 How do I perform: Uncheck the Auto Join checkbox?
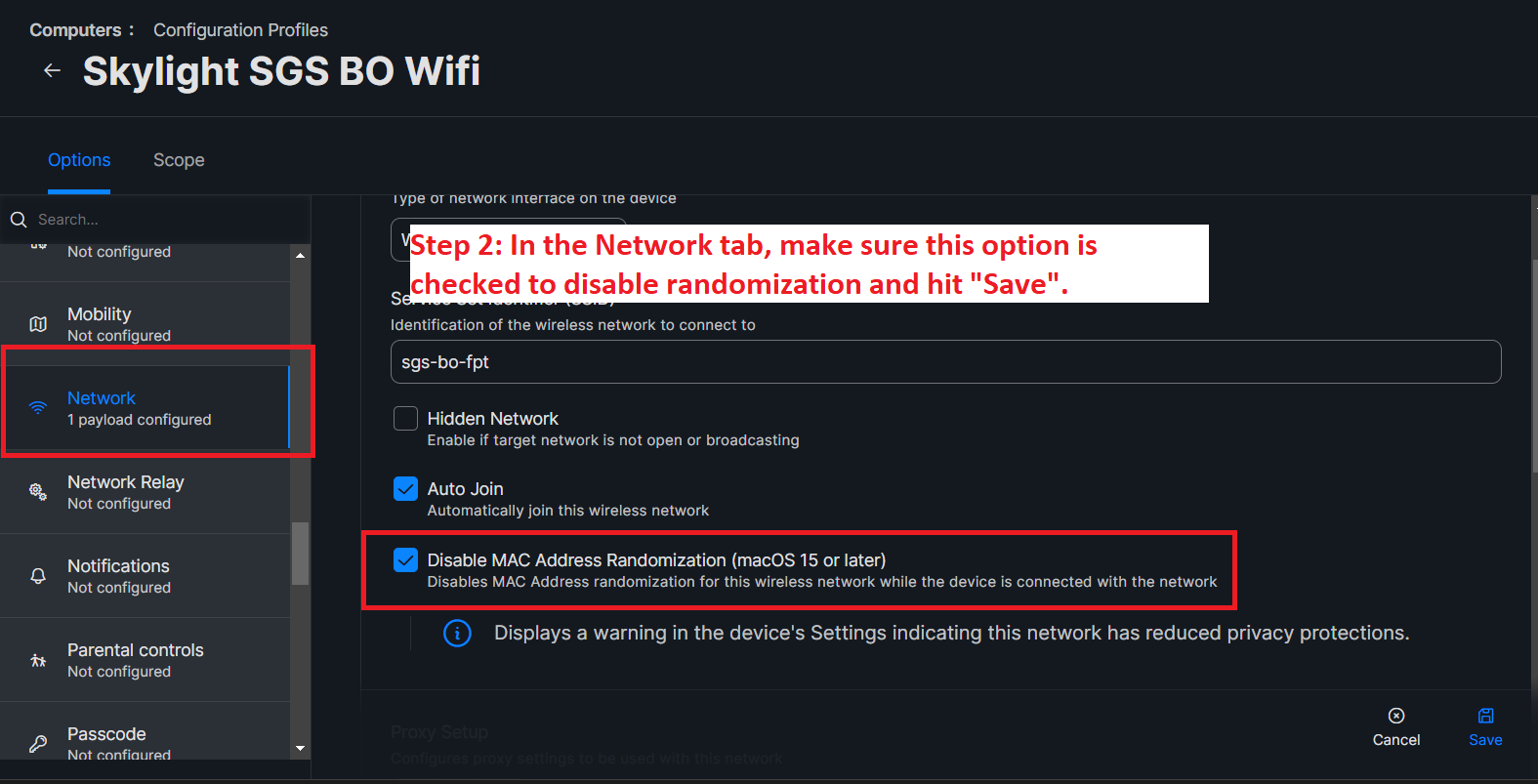(405, 489)
